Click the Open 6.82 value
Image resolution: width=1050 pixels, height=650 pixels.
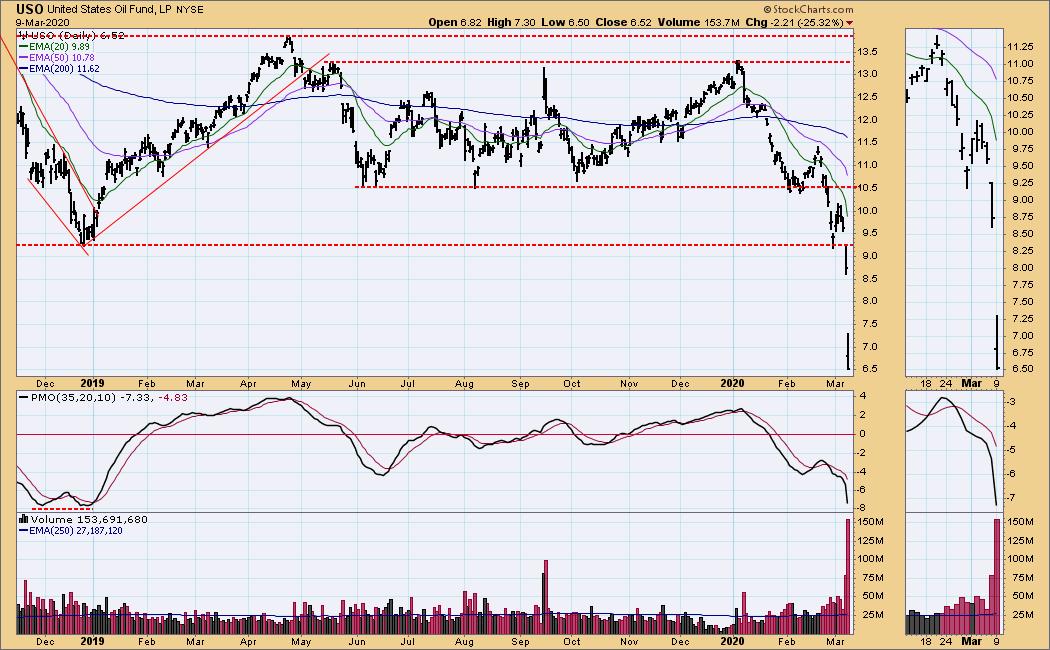455,22
